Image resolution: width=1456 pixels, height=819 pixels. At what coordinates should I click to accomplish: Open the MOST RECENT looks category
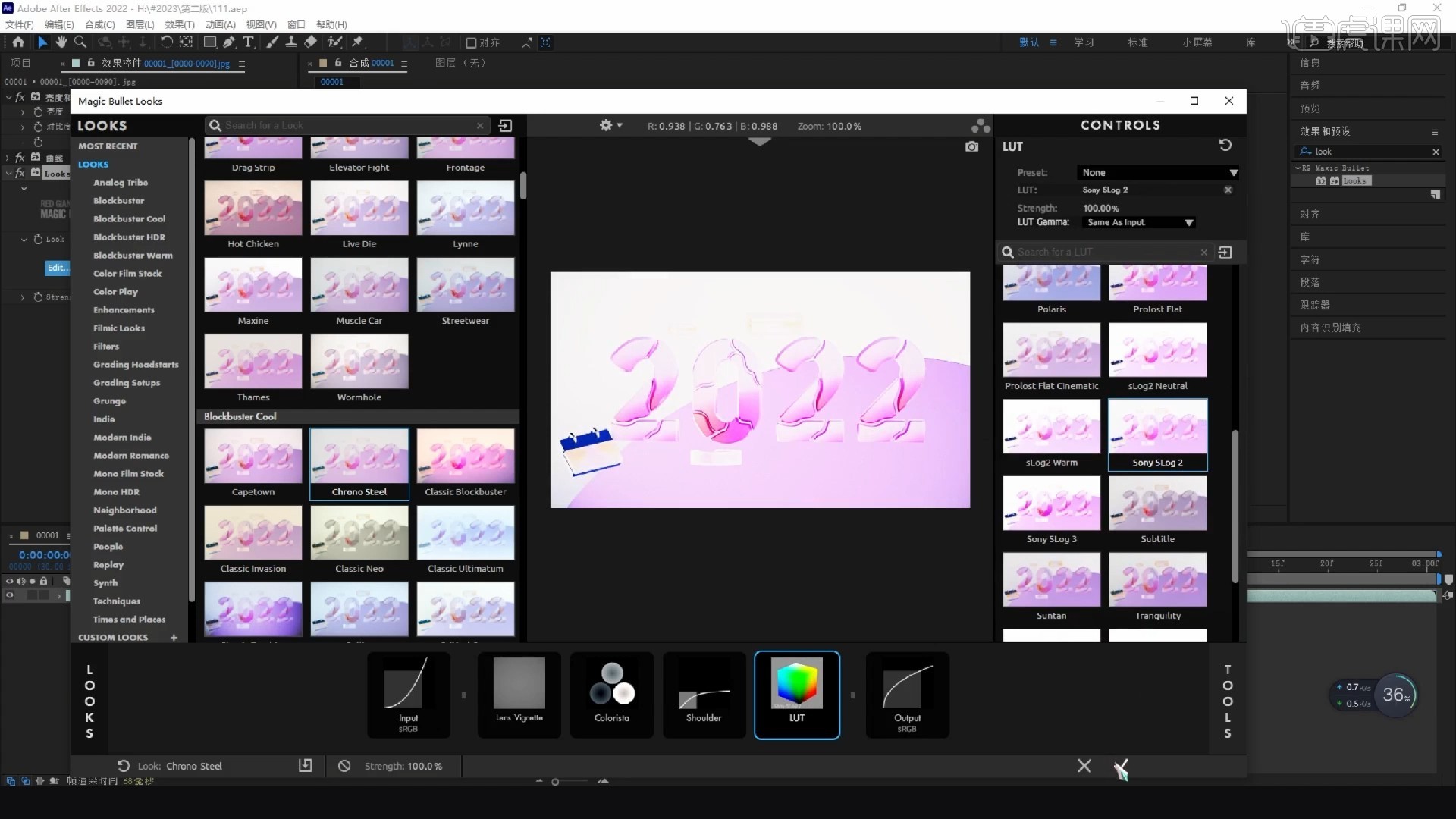(x=108, y=146)
